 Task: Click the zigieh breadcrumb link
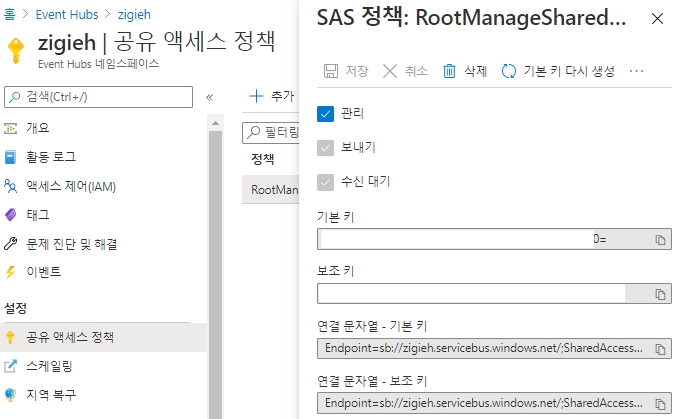[134, 14]
